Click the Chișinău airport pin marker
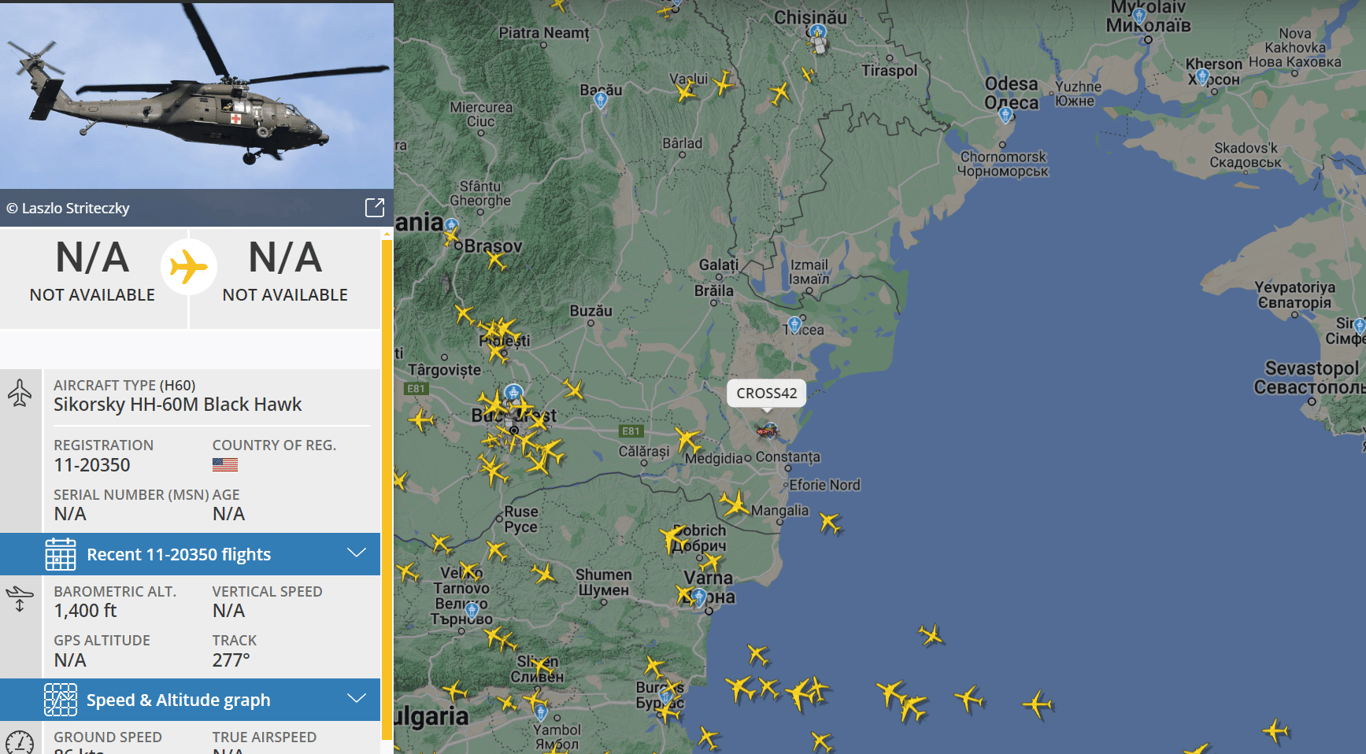 [x=818, y=33]
